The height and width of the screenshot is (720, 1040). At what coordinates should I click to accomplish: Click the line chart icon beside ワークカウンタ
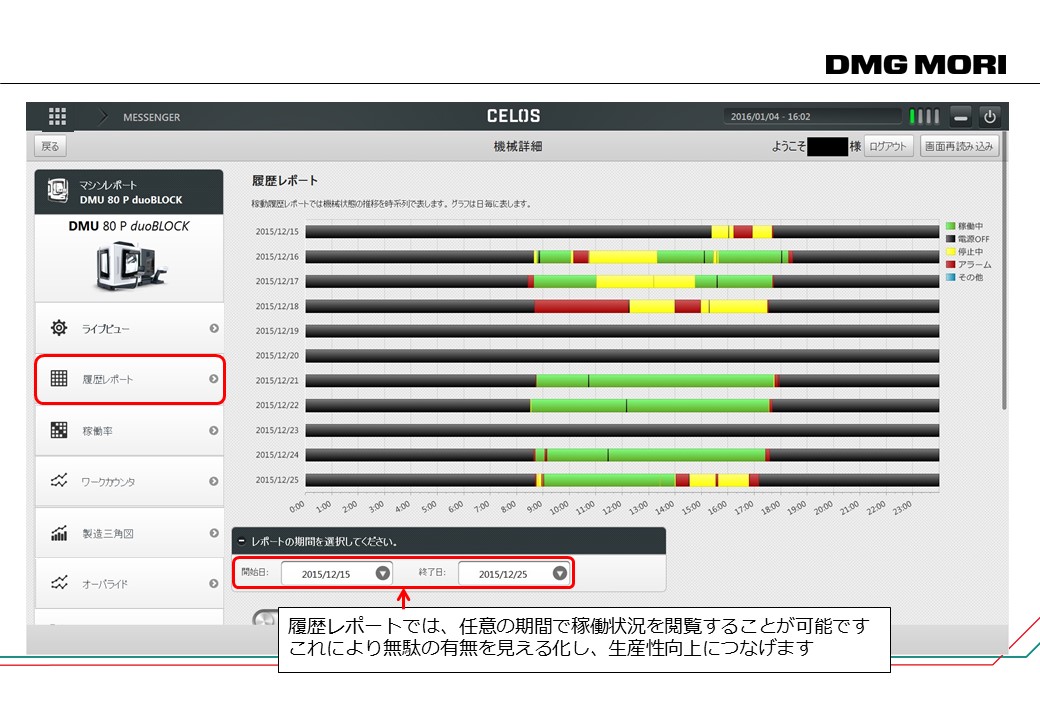[59, 481]
